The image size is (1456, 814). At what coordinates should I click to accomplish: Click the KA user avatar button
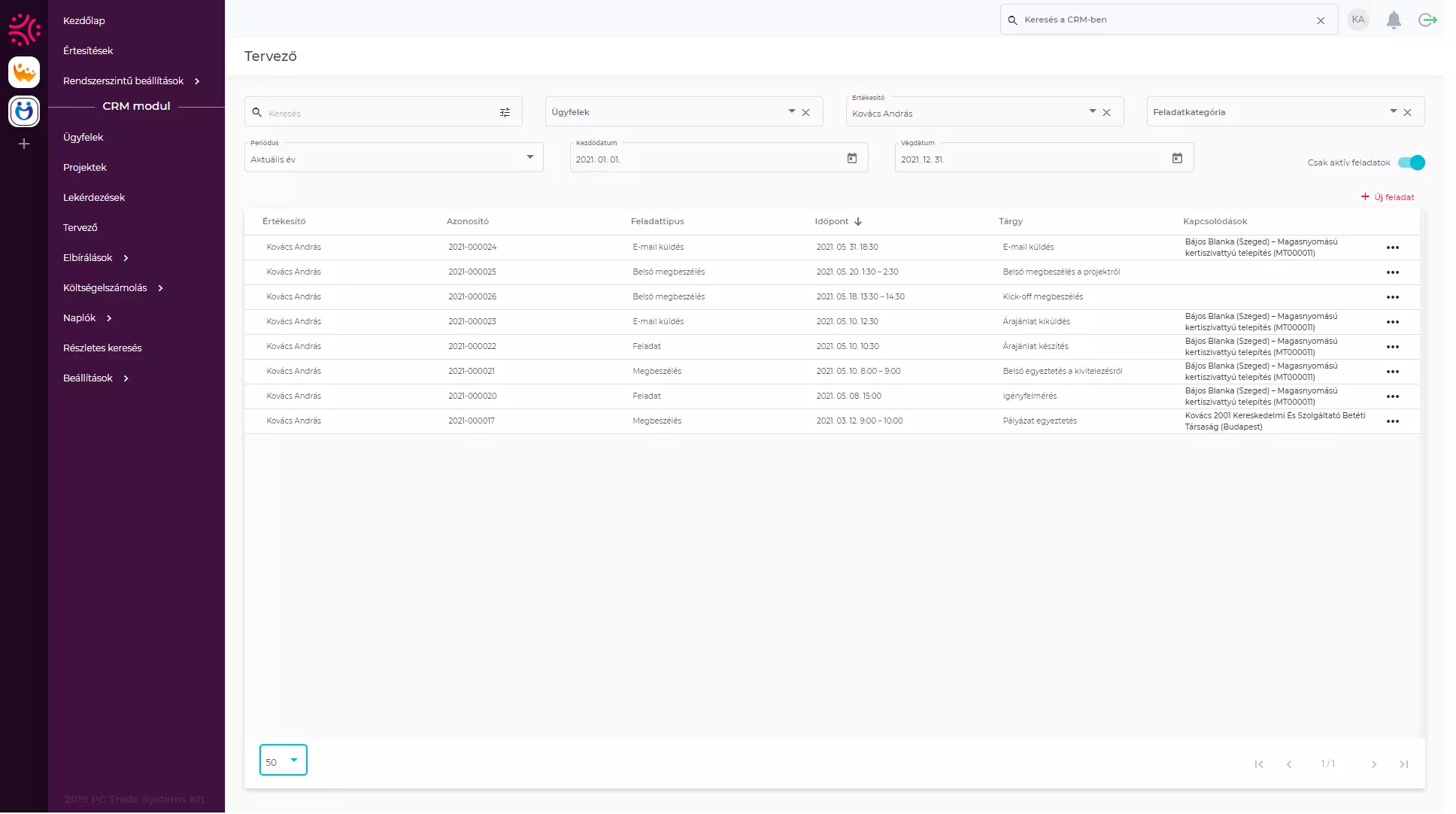[1357, 20]
